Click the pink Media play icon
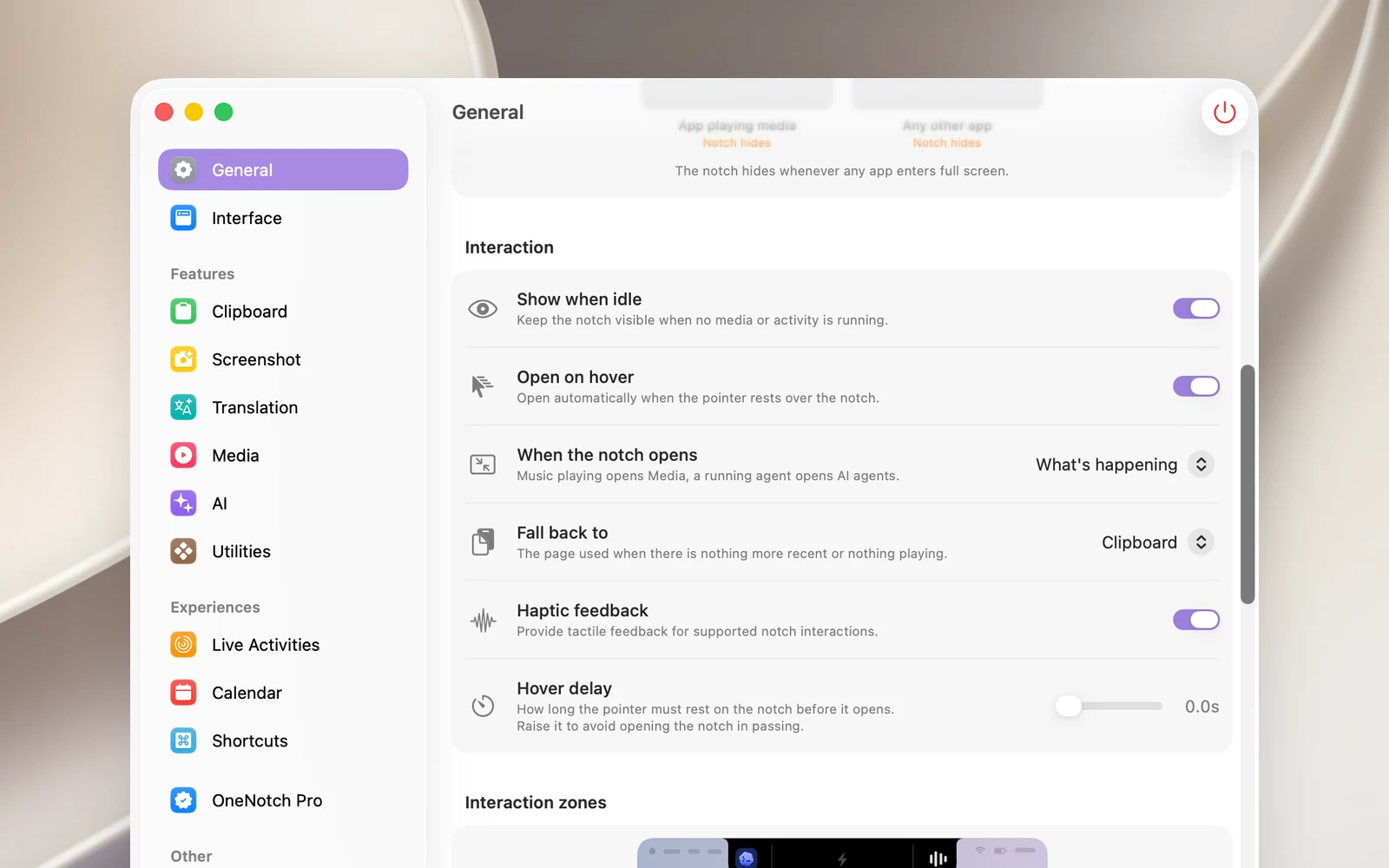Image resolution: width=1389 pixels, height=868 pixels. pos(183,455)
